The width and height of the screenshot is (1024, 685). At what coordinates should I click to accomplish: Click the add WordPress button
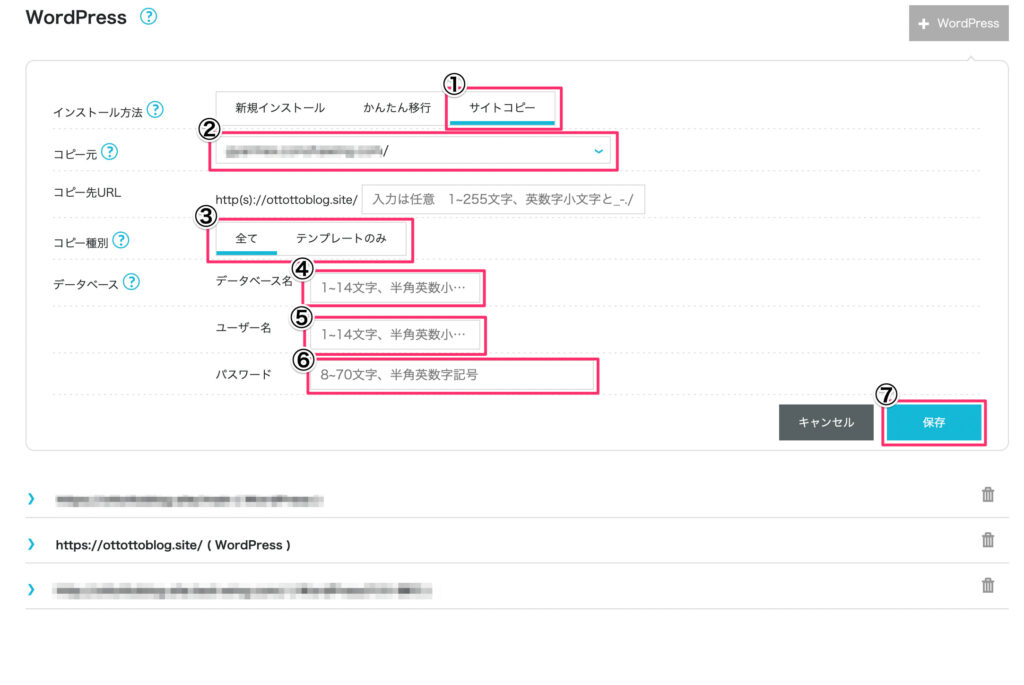point(958,24)
